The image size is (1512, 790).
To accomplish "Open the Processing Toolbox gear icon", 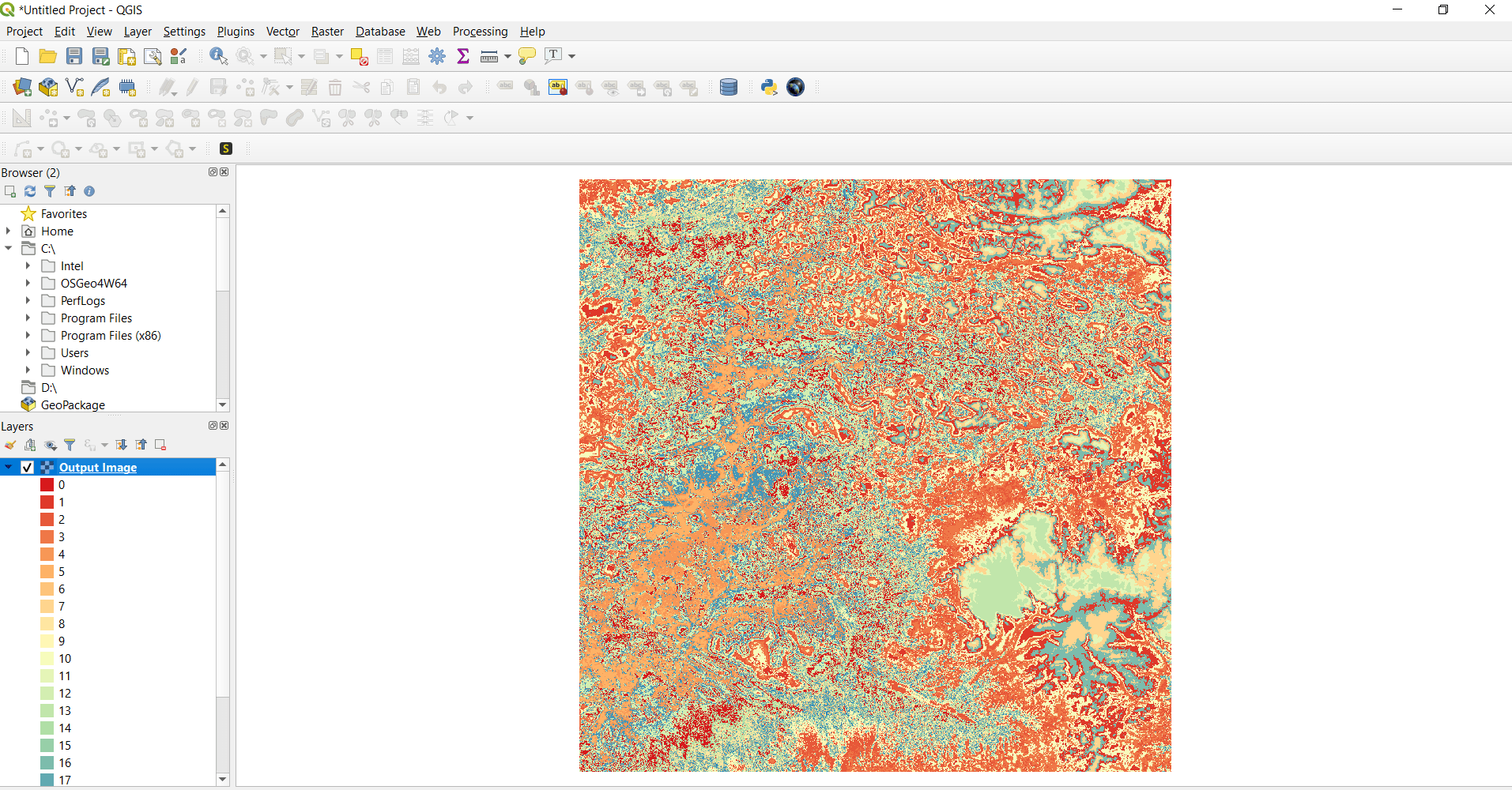I will 437,56.
